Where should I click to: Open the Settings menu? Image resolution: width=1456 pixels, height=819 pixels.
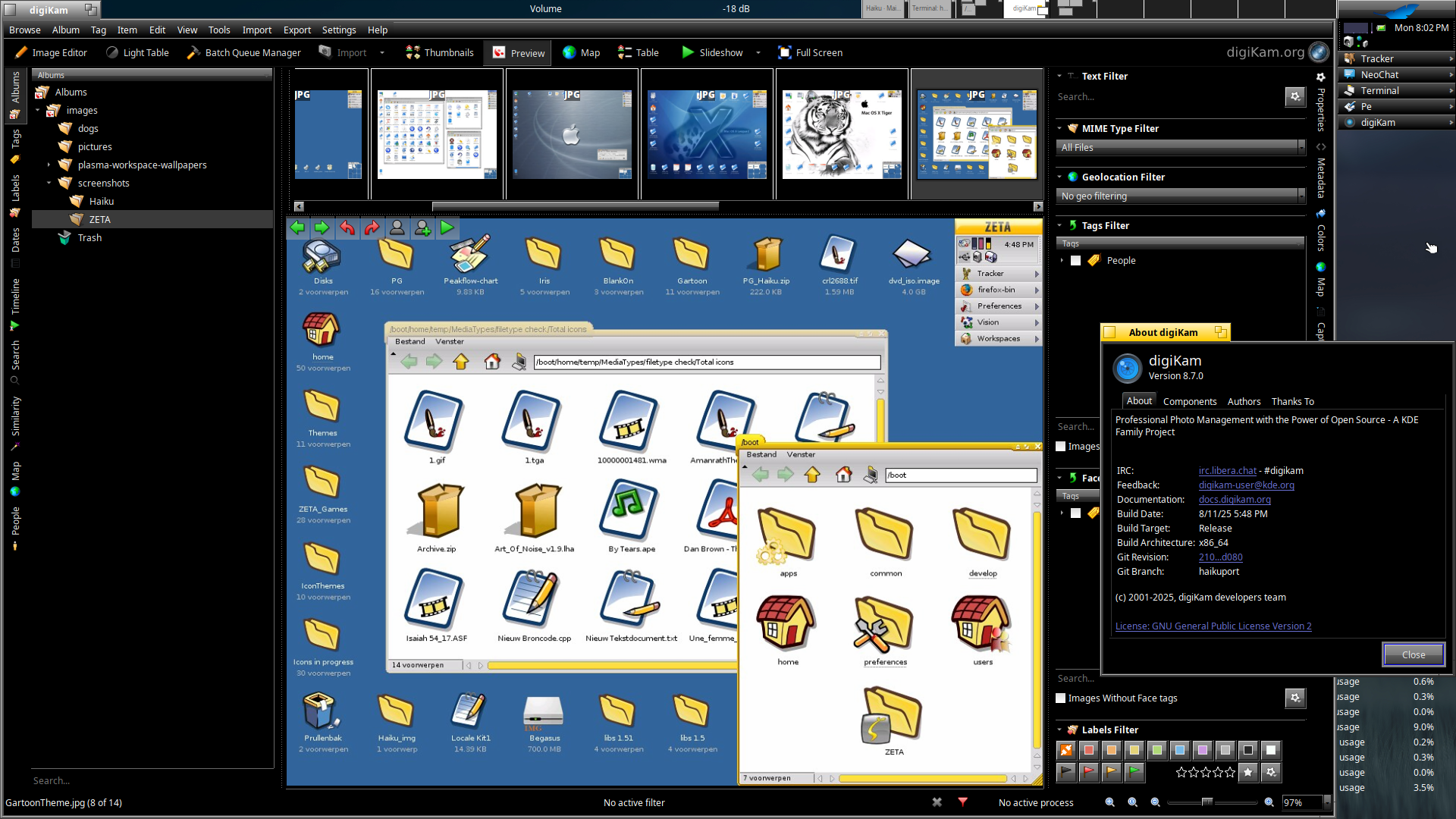[x=339, y=30]
